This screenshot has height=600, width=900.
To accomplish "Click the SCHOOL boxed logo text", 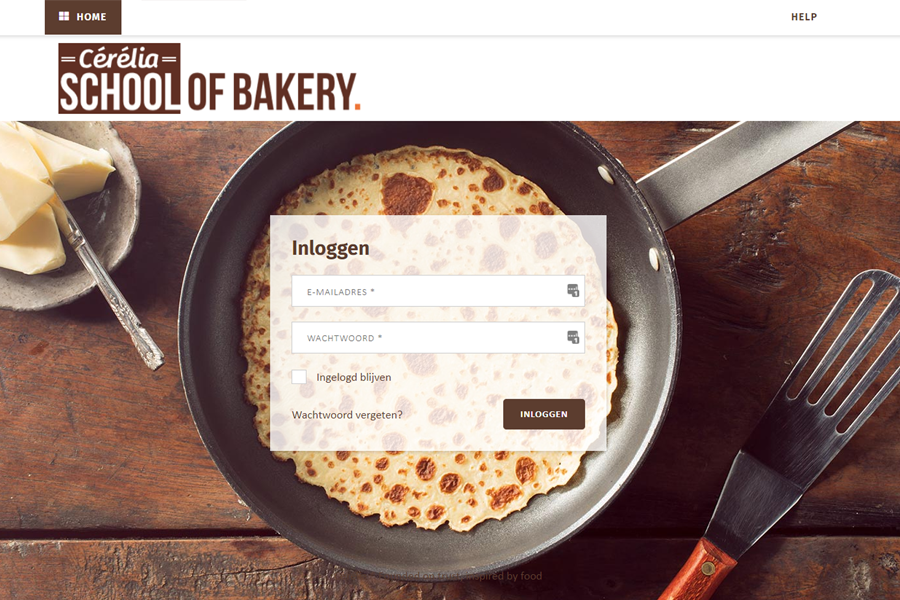I will click(119, 92).
